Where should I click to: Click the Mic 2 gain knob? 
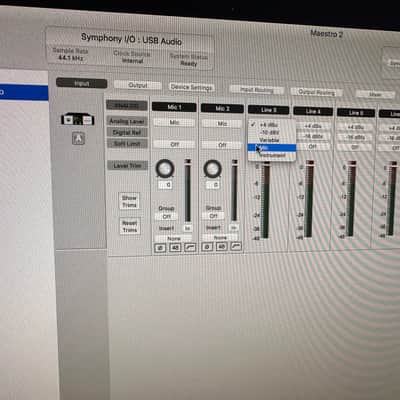click(213, 168)
